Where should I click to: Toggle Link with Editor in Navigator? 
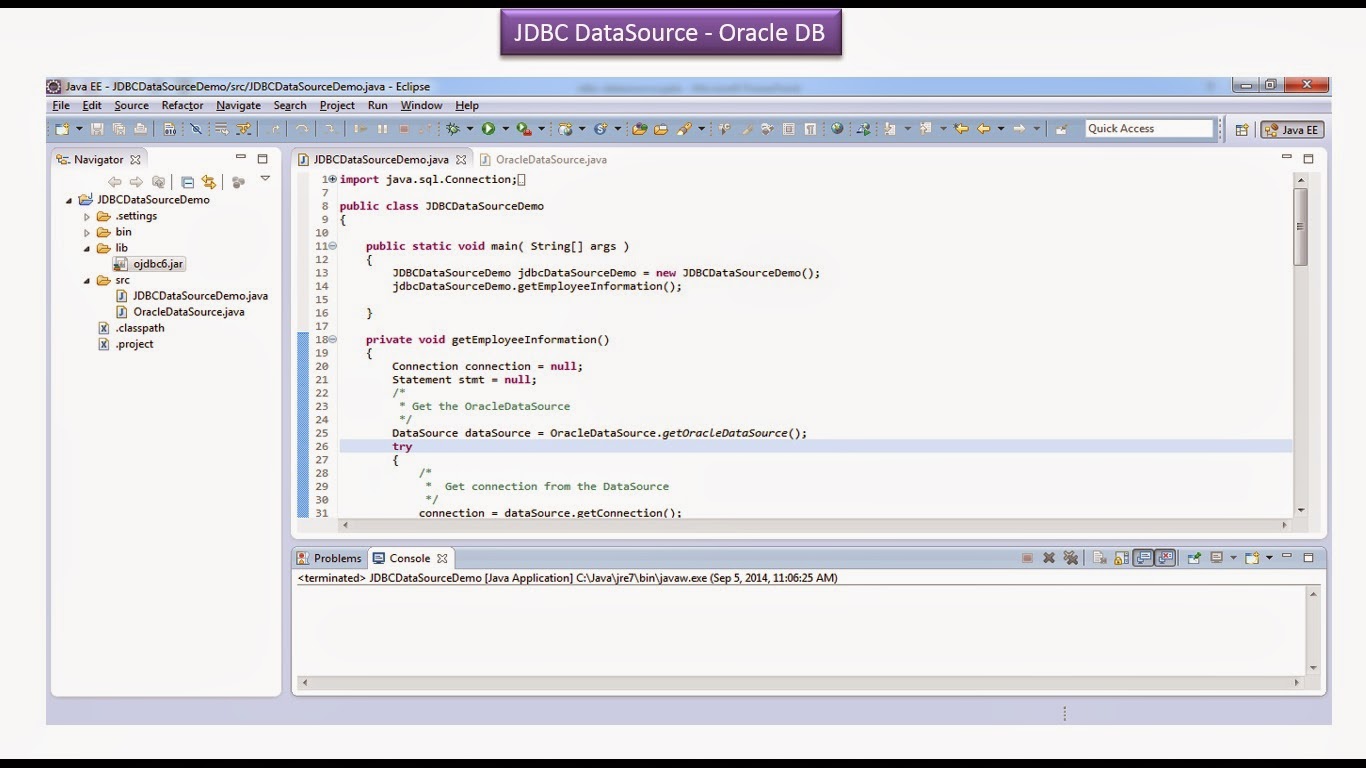(x=208, y=182)
